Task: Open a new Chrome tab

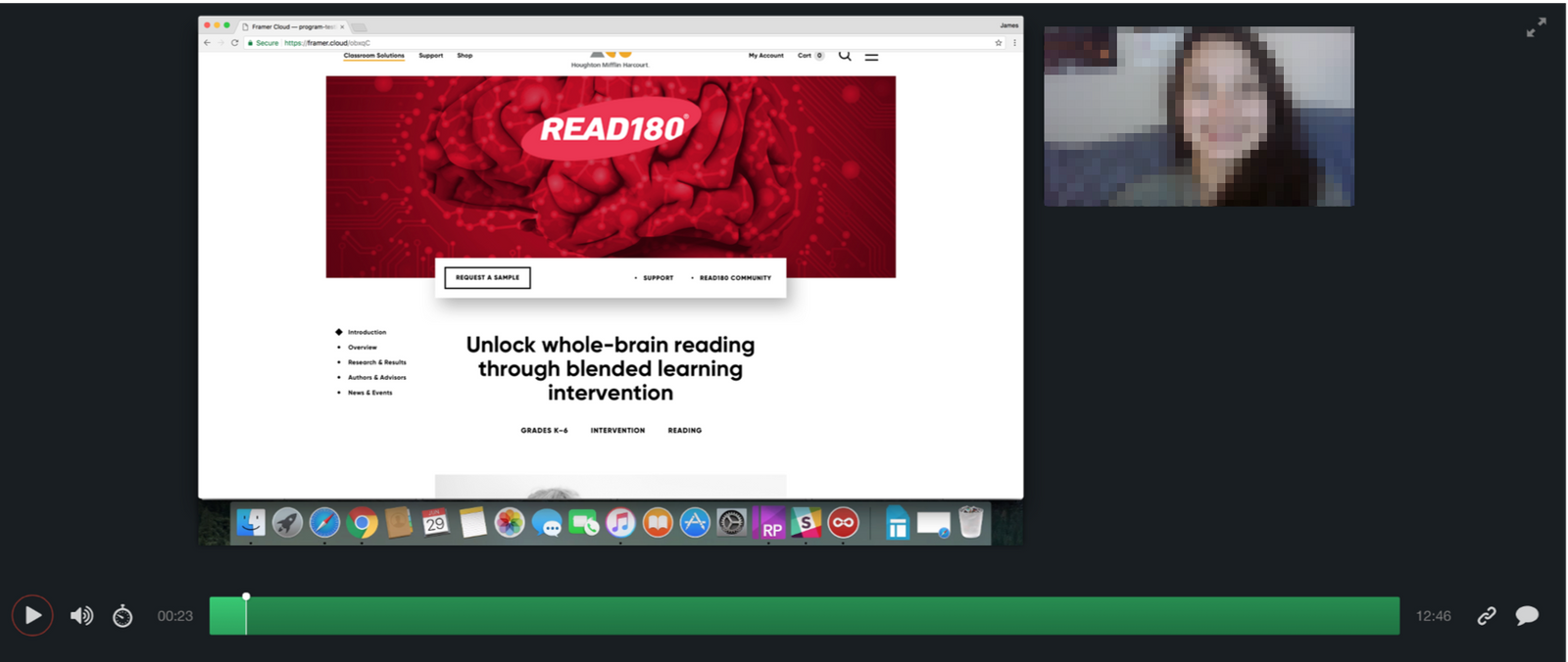Action: [359, 26]
